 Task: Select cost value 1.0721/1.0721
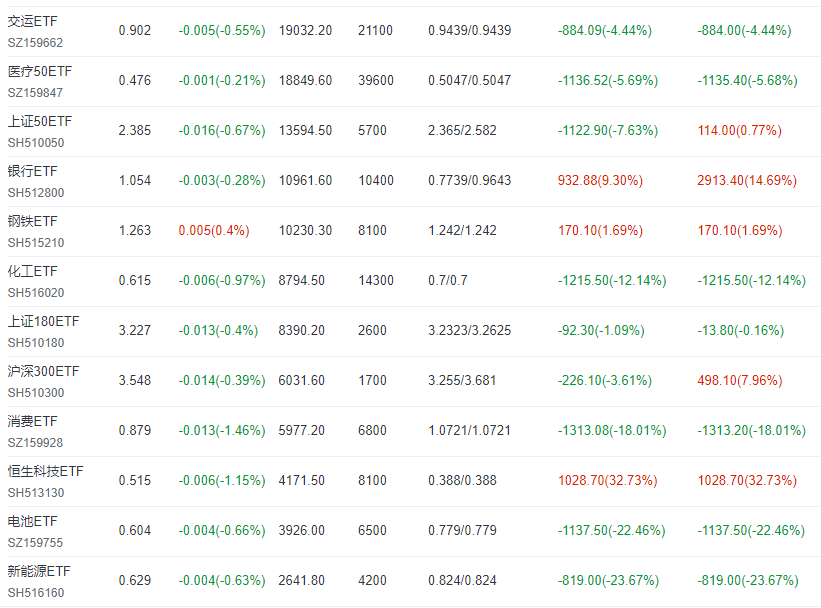(470, 430)
